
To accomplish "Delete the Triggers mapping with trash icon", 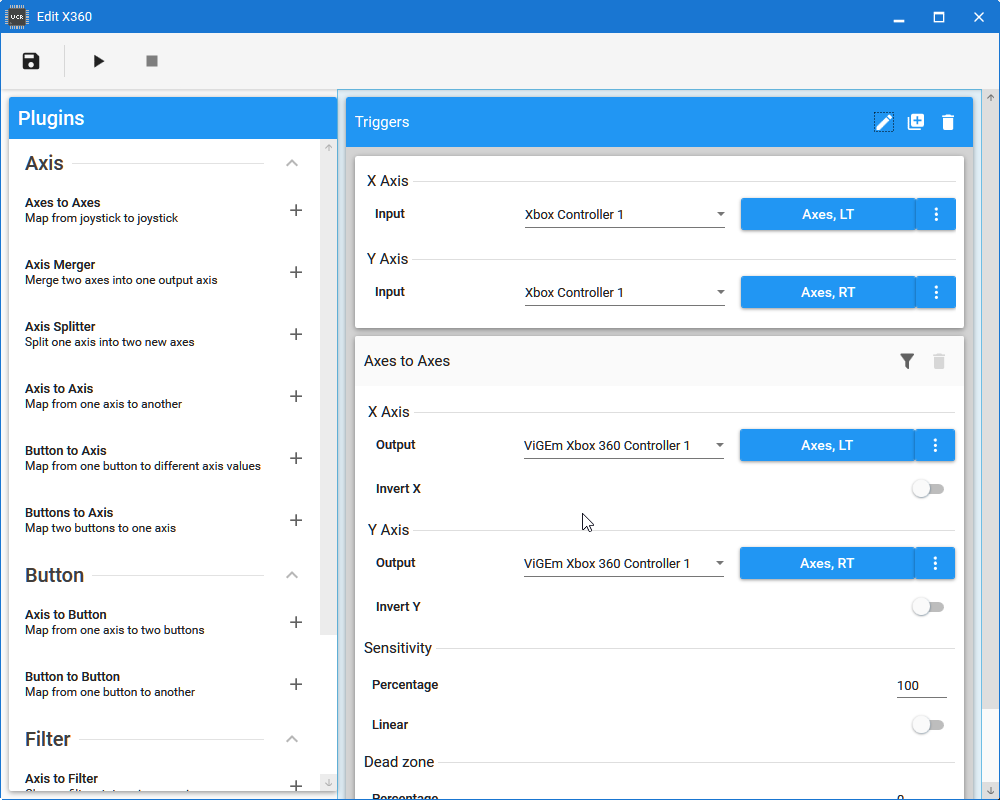I will click(x=948, y=122).
